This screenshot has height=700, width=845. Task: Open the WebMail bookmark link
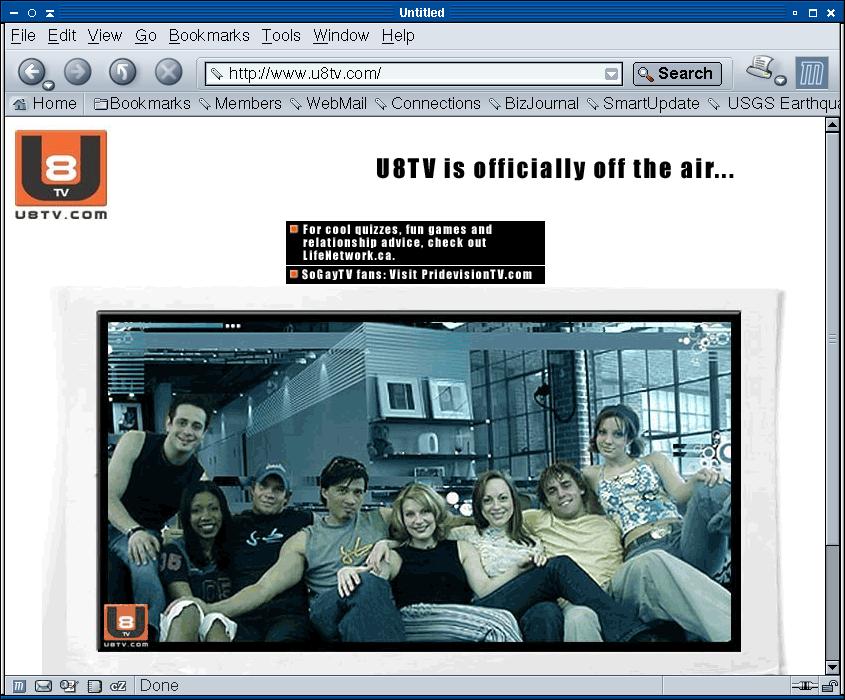coord(329,103)
